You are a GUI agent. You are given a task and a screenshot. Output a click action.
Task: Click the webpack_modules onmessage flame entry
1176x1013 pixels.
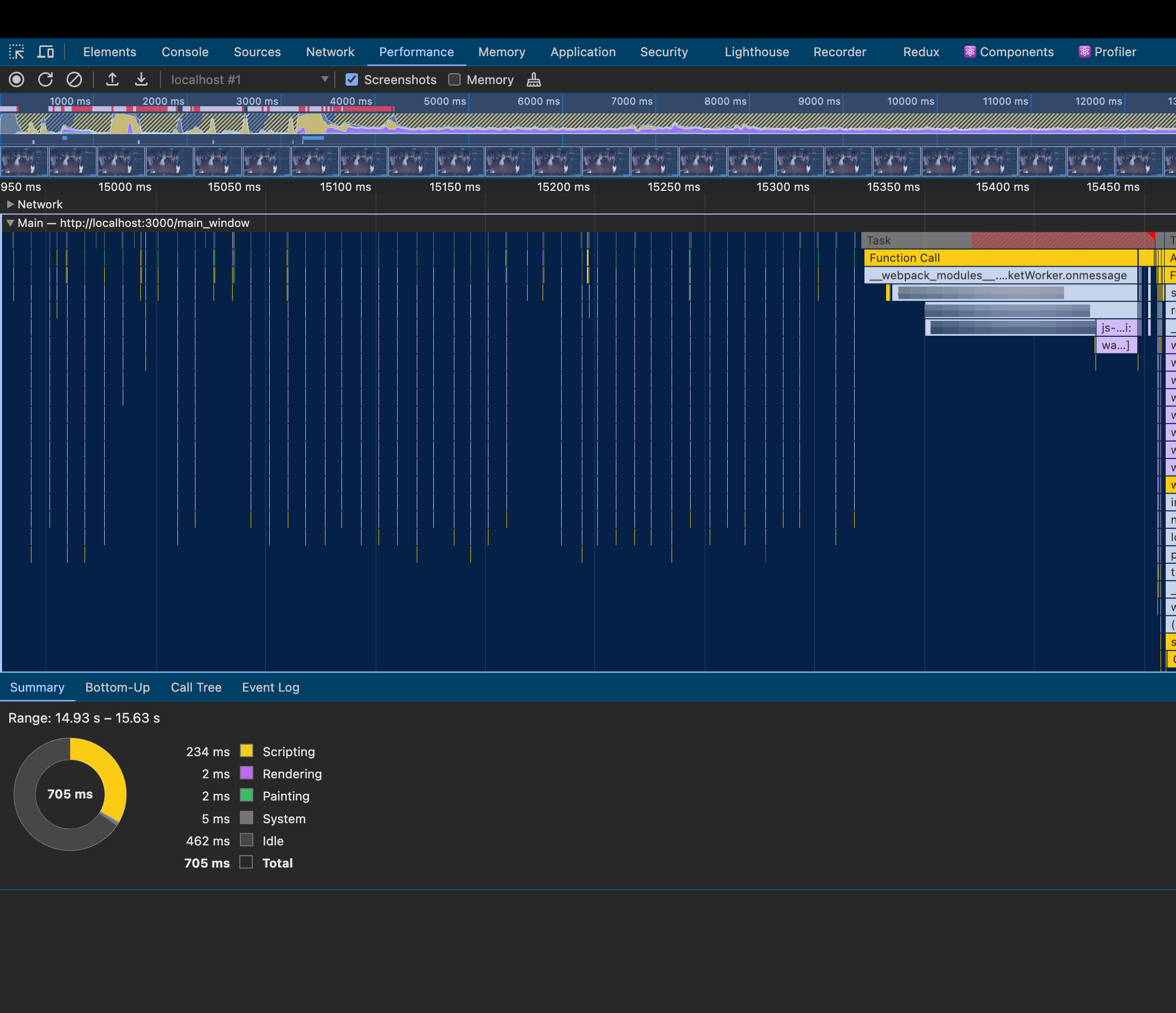click(x=999, y=276)
